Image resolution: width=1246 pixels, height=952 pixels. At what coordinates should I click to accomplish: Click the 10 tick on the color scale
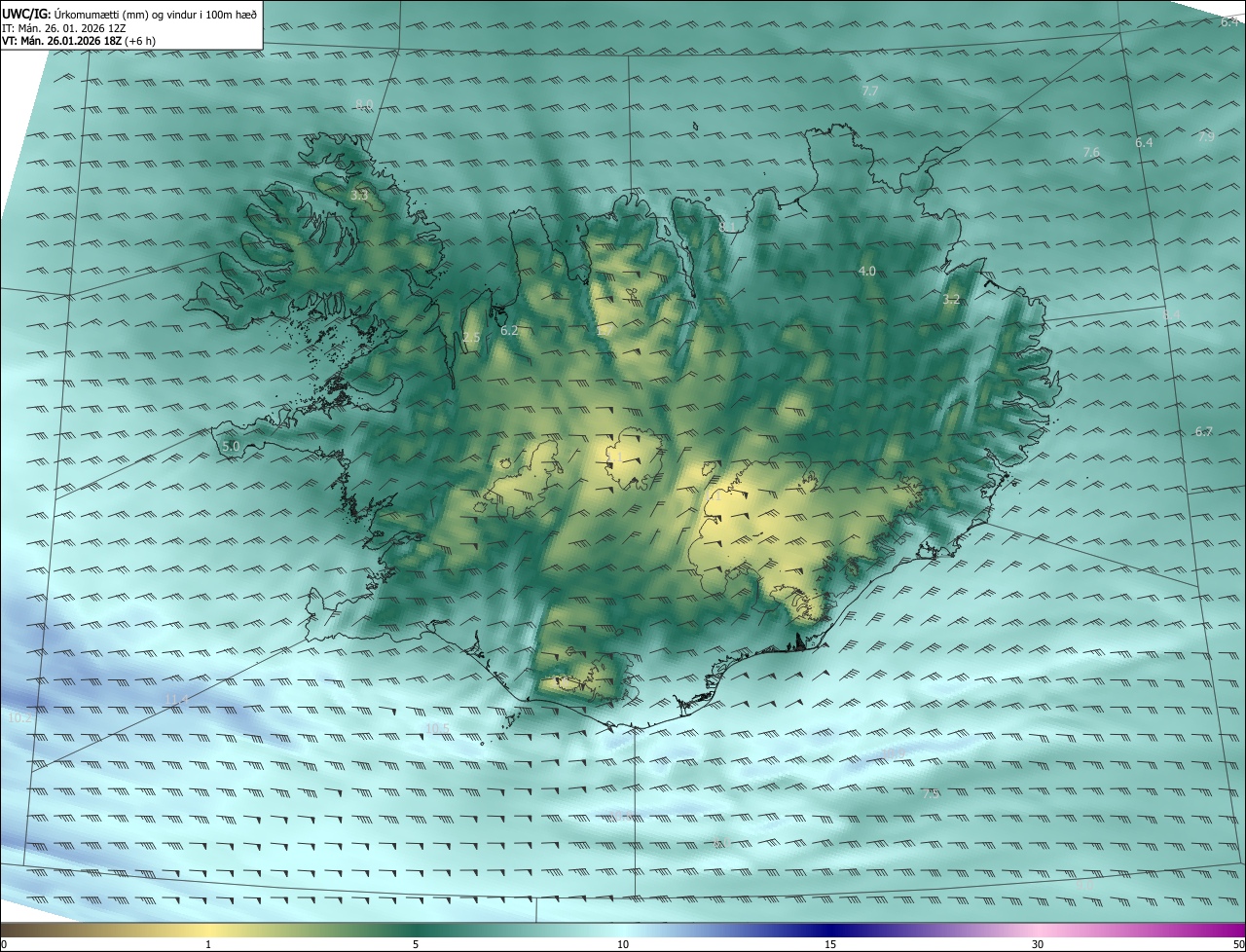point(623,944)
